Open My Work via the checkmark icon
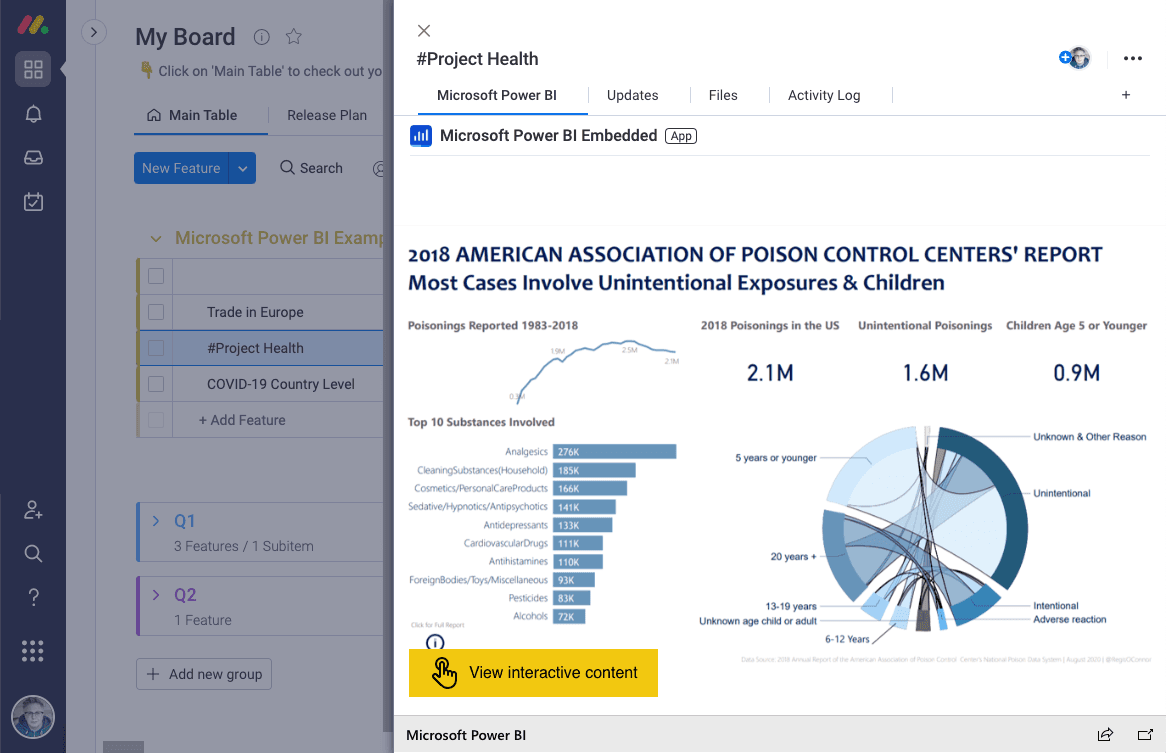Image resolution: width=1166 pixels, height=753 pixels. tap(33, 201)
